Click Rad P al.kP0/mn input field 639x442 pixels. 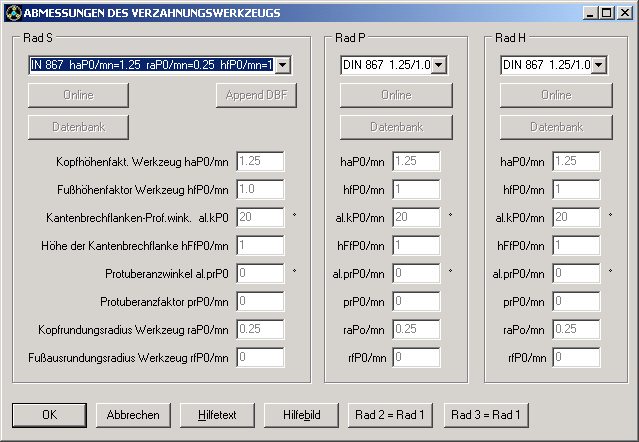tap(416, 217)
